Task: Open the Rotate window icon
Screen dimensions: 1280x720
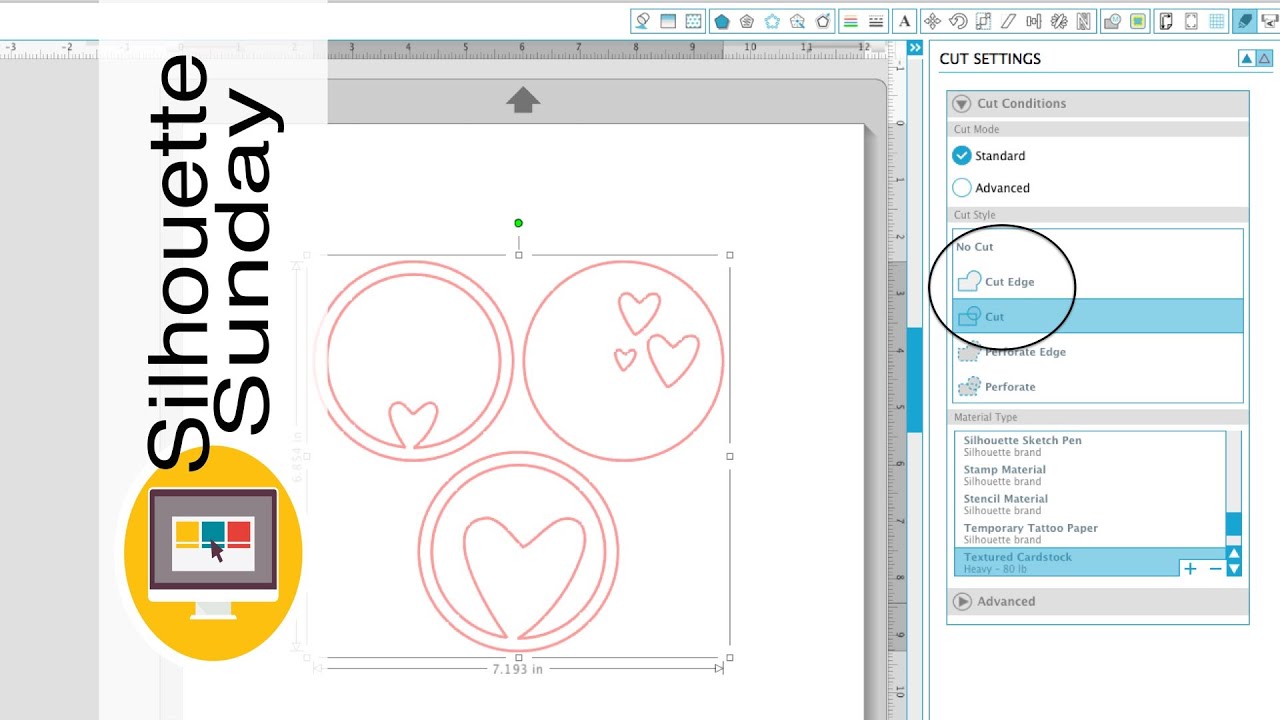Action: [x=957, y=20]
